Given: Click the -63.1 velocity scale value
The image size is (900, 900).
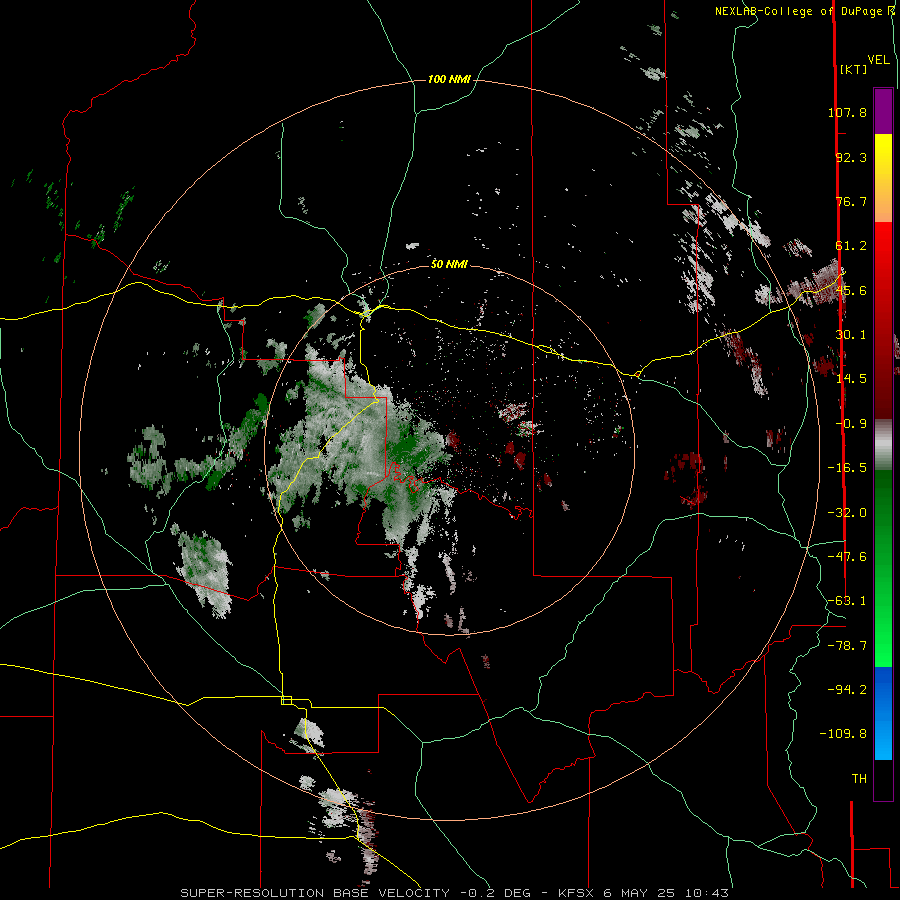Looking at the screenshot, I should [847, 601].
